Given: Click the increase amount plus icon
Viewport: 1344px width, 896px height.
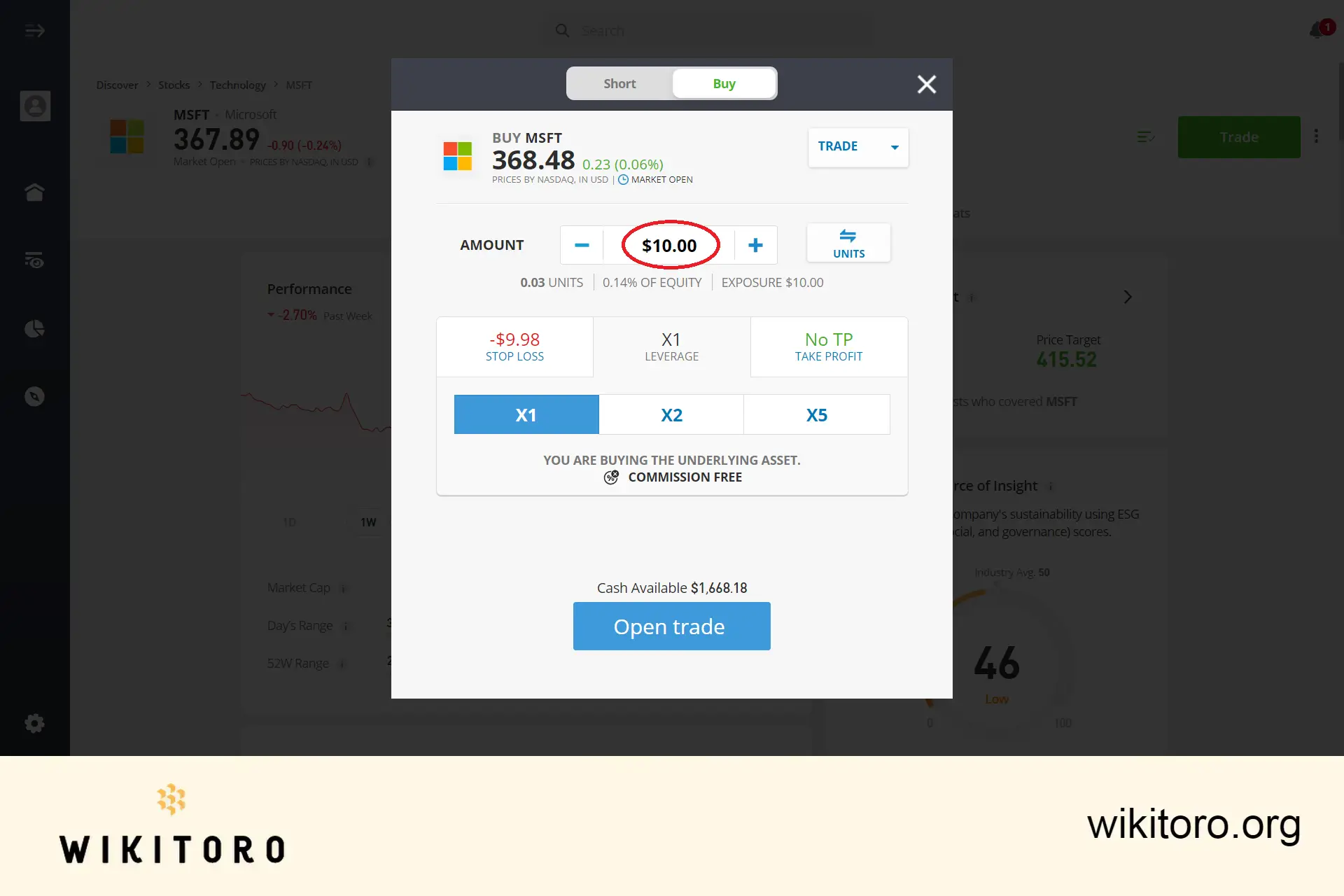Looking at the screenshot, I should point(755,244).
